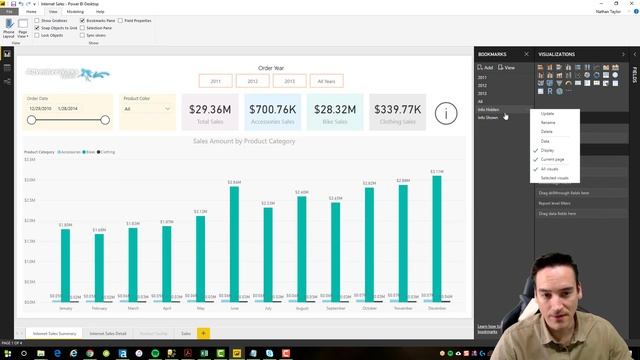The width and height of the screenshot is (640, 360).
Task: Click the Accessories Sales card
Action: [273, 112]
